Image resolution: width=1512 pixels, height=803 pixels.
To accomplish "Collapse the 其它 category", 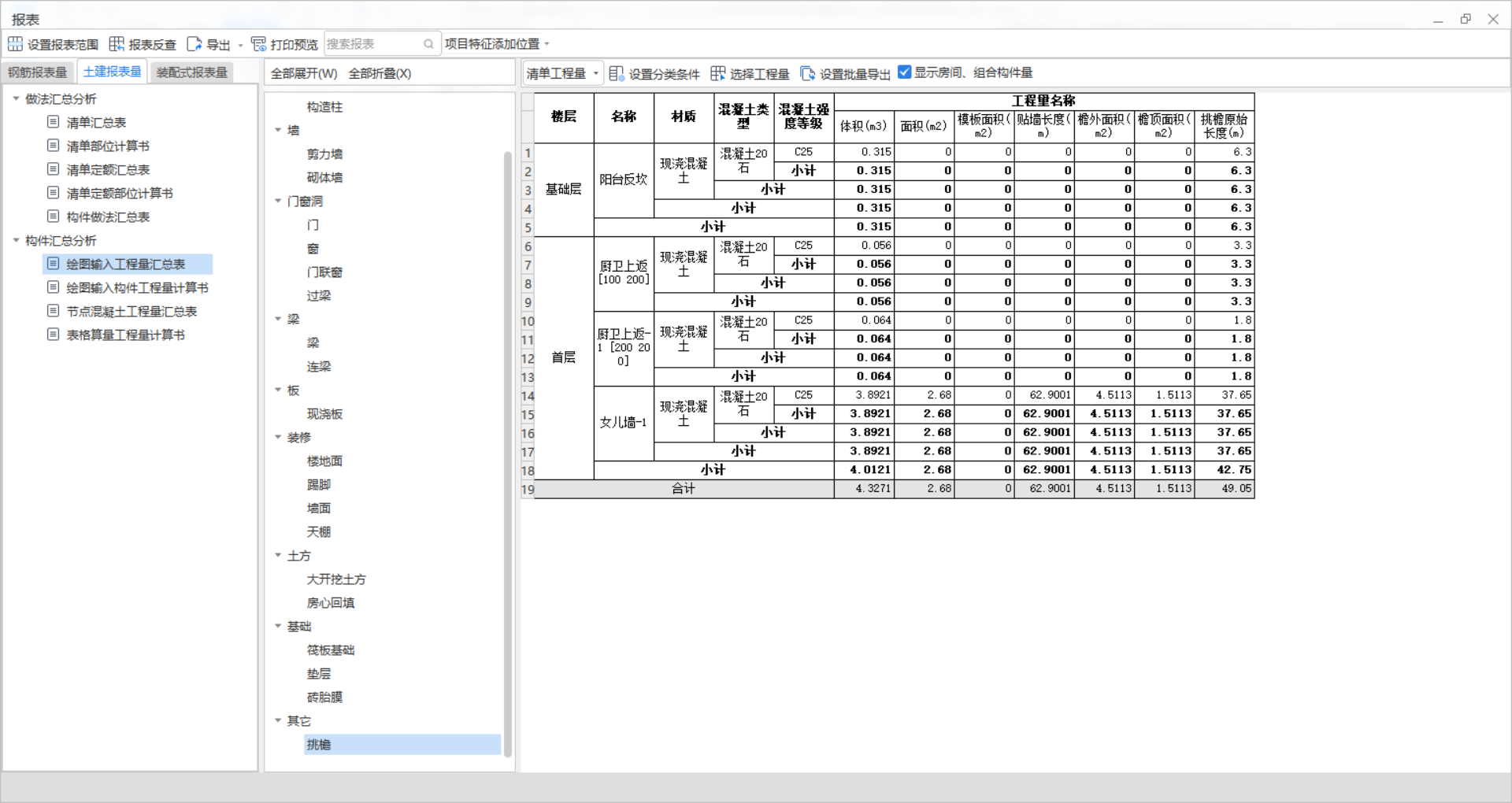I will (x=278, y=720).
